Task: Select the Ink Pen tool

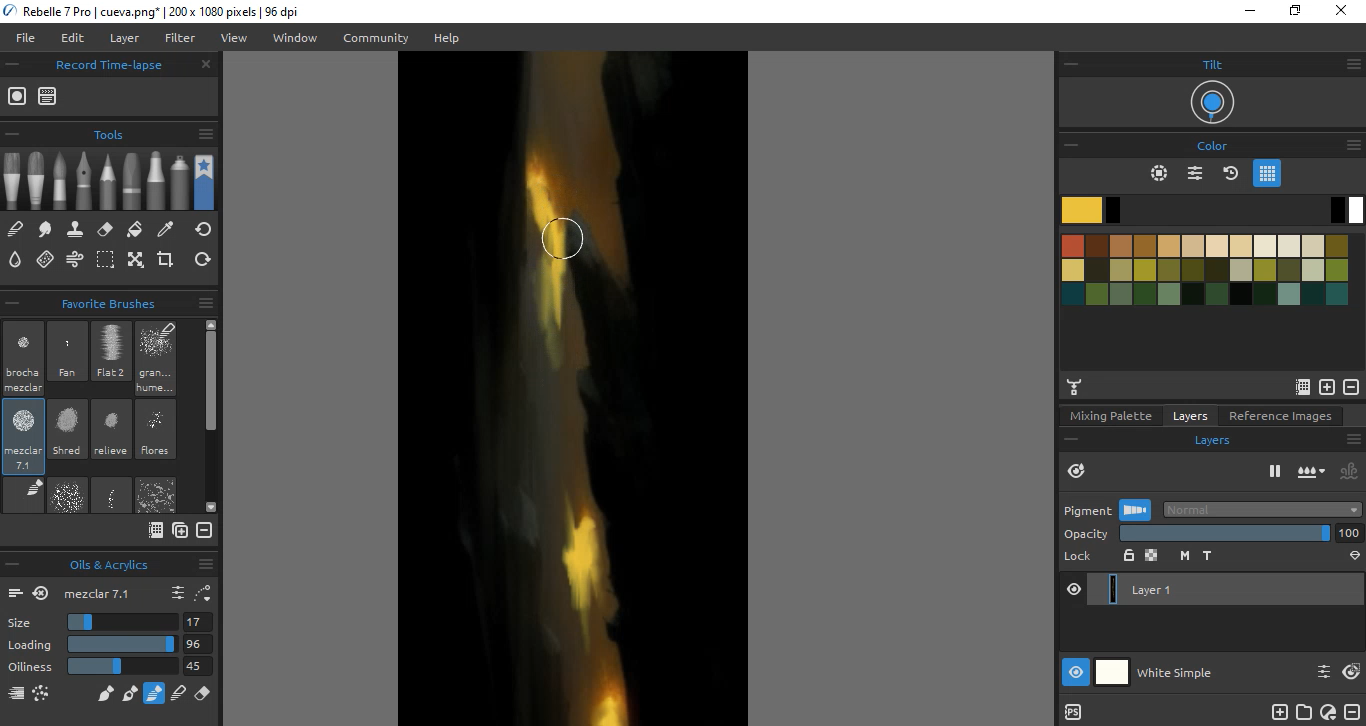Action: click(x=84, y=180)
